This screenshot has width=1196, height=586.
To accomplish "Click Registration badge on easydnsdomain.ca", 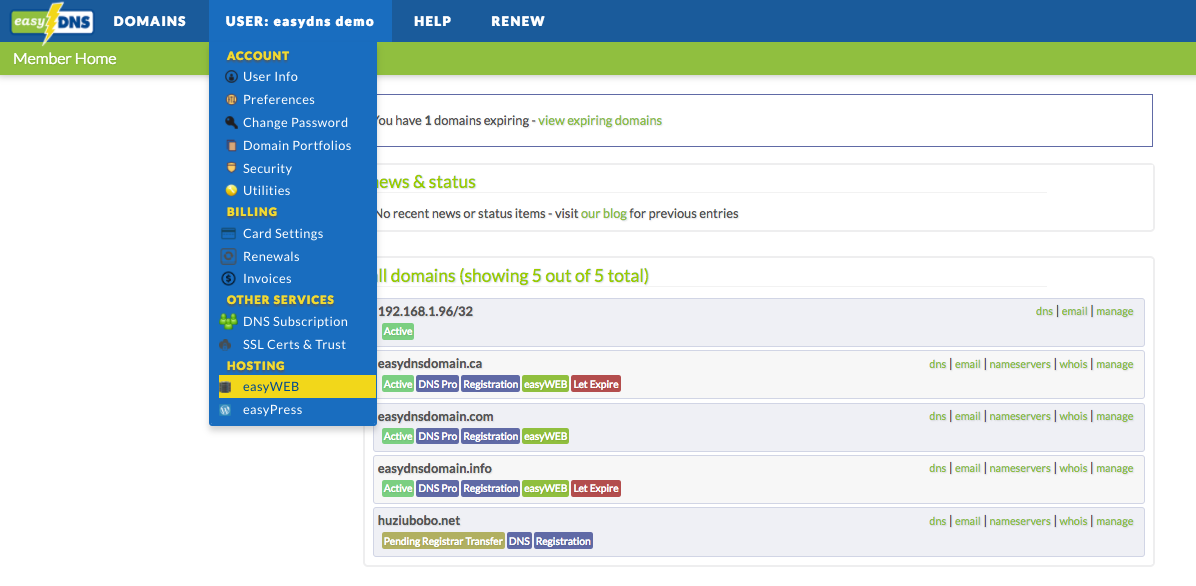I will tap(490, 384).
